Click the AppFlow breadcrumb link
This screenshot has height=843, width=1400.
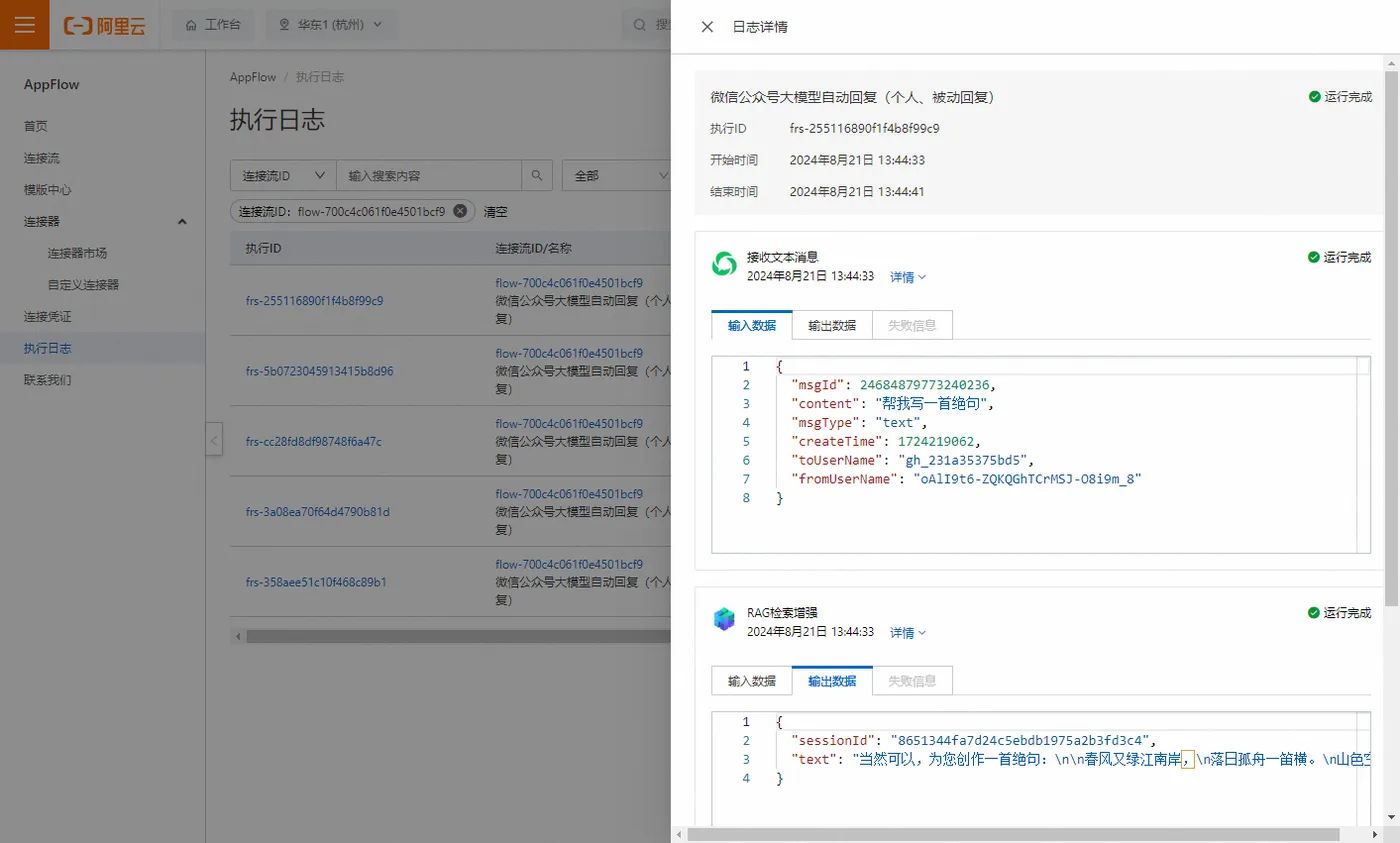point(253,77)
